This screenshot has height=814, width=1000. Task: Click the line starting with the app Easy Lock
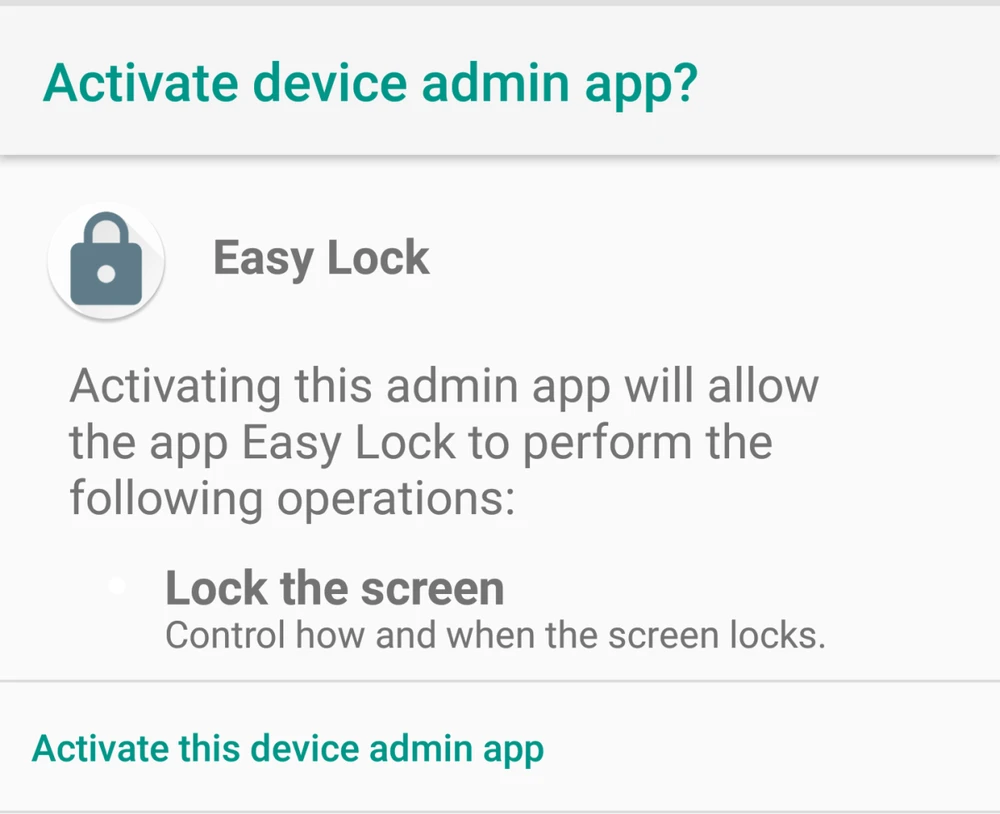[420, 442]
